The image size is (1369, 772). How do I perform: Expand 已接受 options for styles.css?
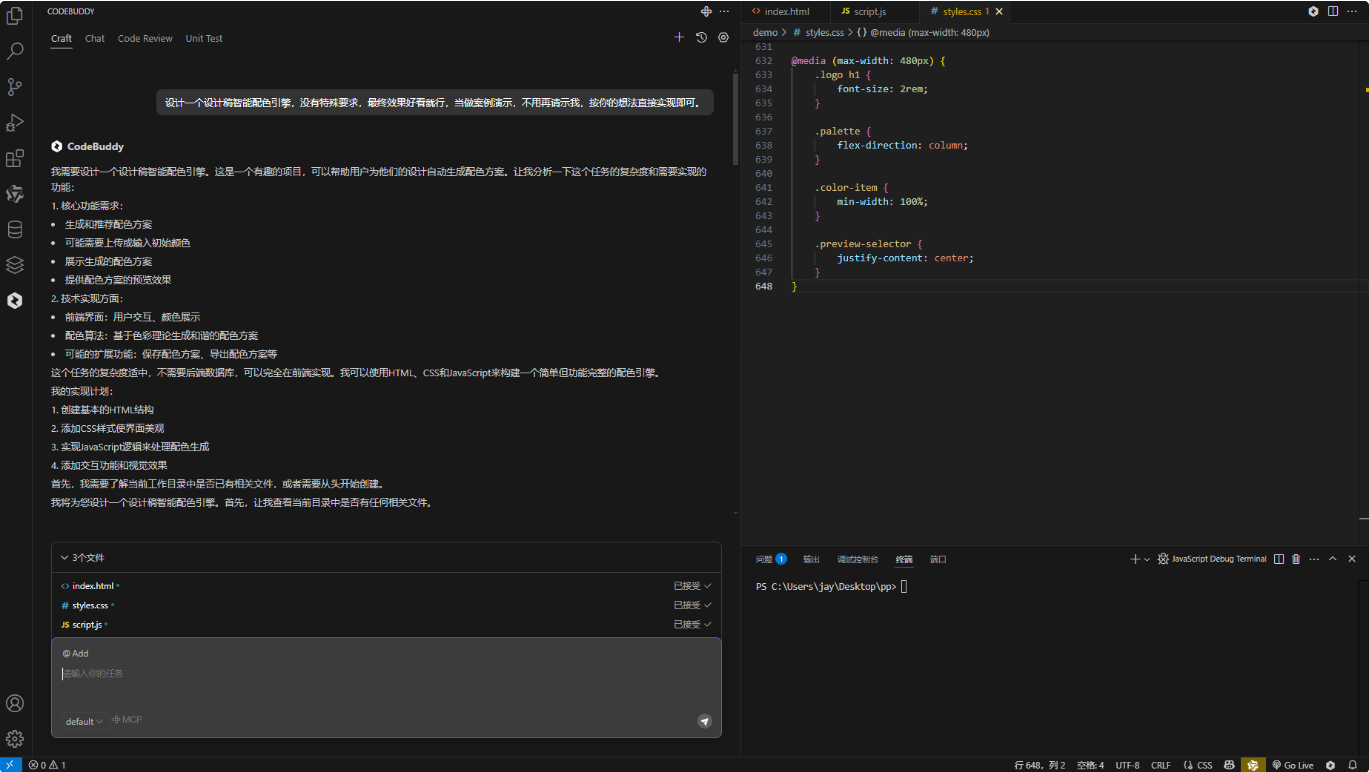[x=693, y=605]
